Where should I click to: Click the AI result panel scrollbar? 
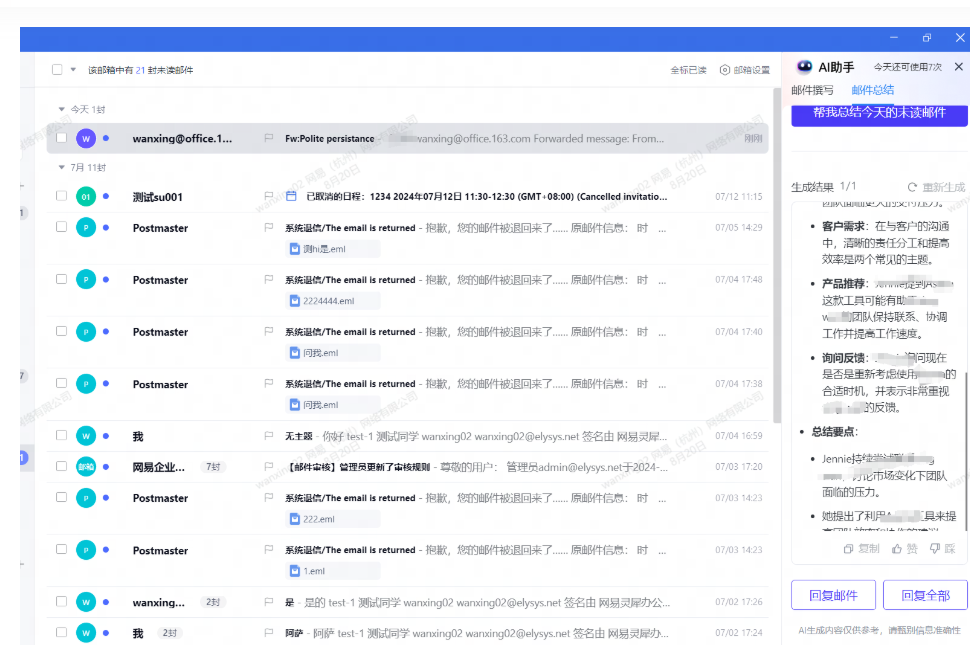pos(966,450)
